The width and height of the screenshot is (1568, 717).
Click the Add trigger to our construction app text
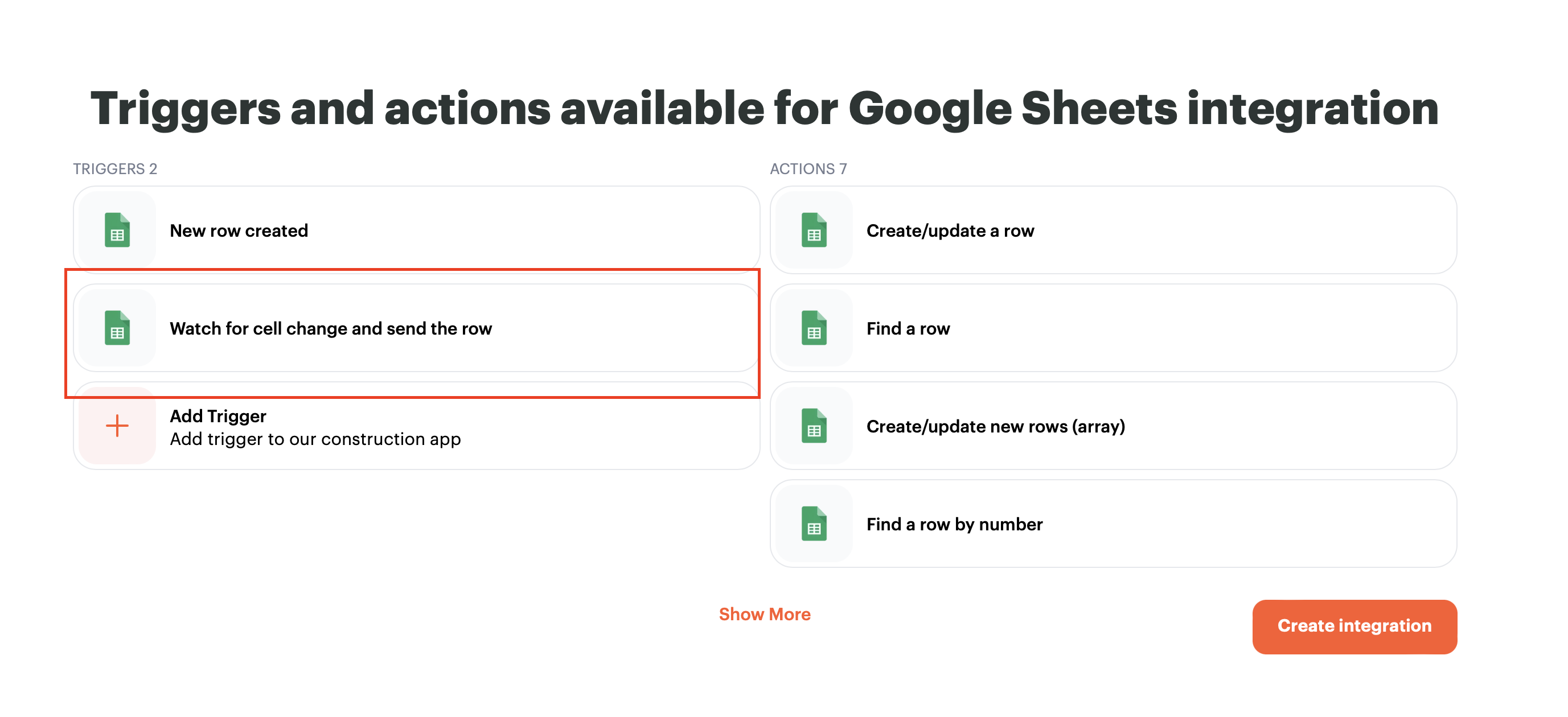pyautogui.click(x=315, y=439)
